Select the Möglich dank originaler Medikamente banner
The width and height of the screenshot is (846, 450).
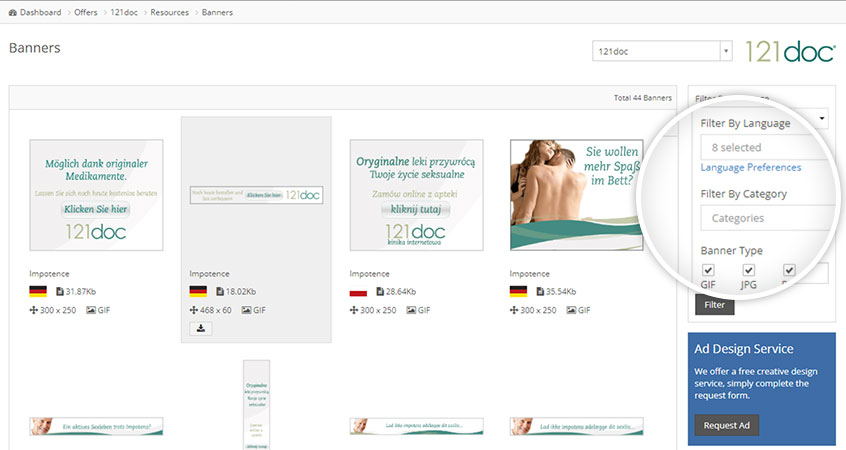pyautogui.click(x=96, y=195)
